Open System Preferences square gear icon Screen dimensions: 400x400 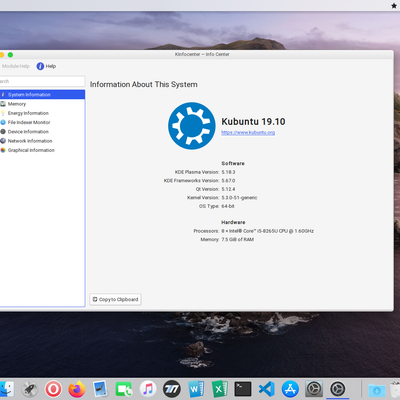pos(314,389)
